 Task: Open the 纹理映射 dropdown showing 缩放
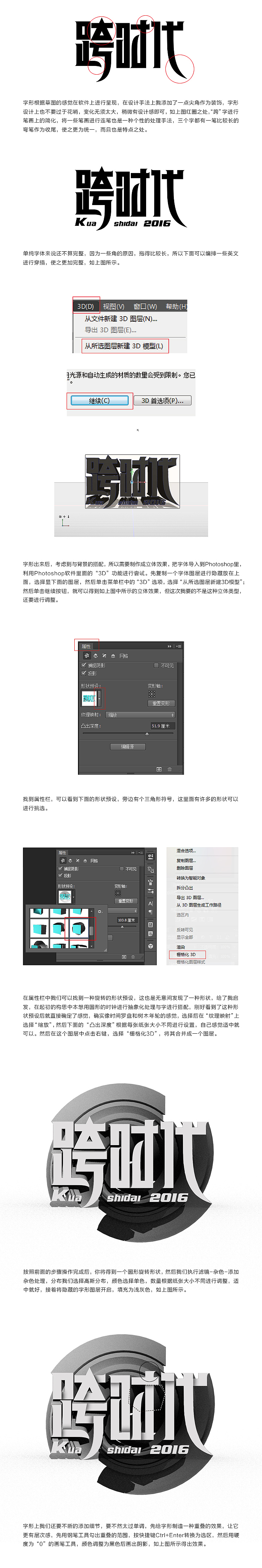[140, 715]
